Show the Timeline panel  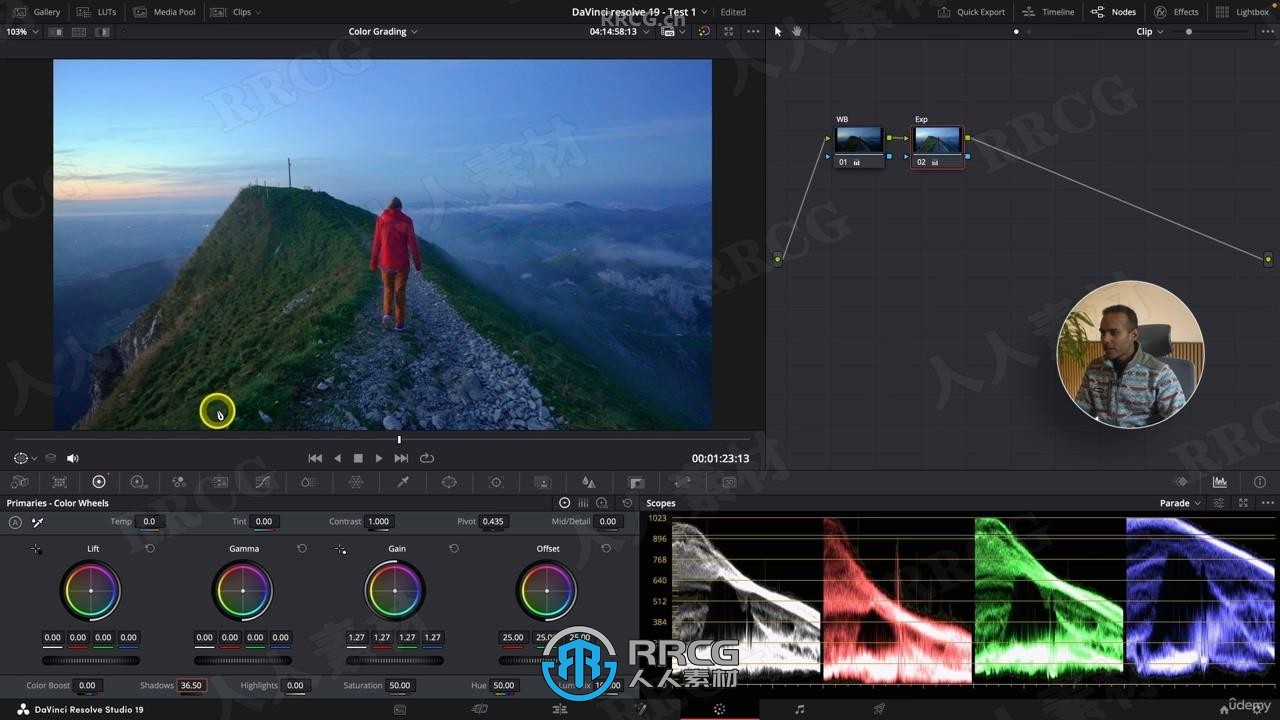(x=1048, y=12)
